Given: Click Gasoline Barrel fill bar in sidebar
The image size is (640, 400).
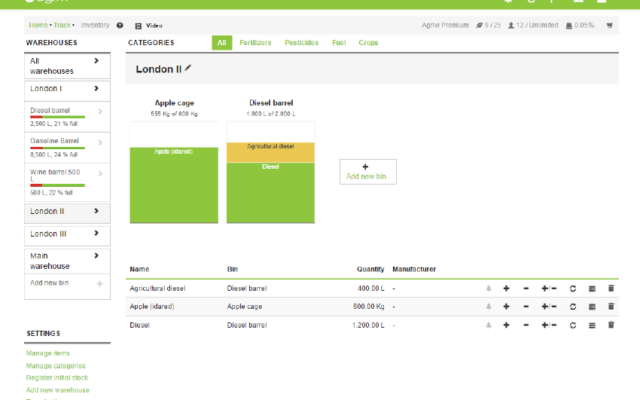Looking at the screenshot, I should coord(58,148).
